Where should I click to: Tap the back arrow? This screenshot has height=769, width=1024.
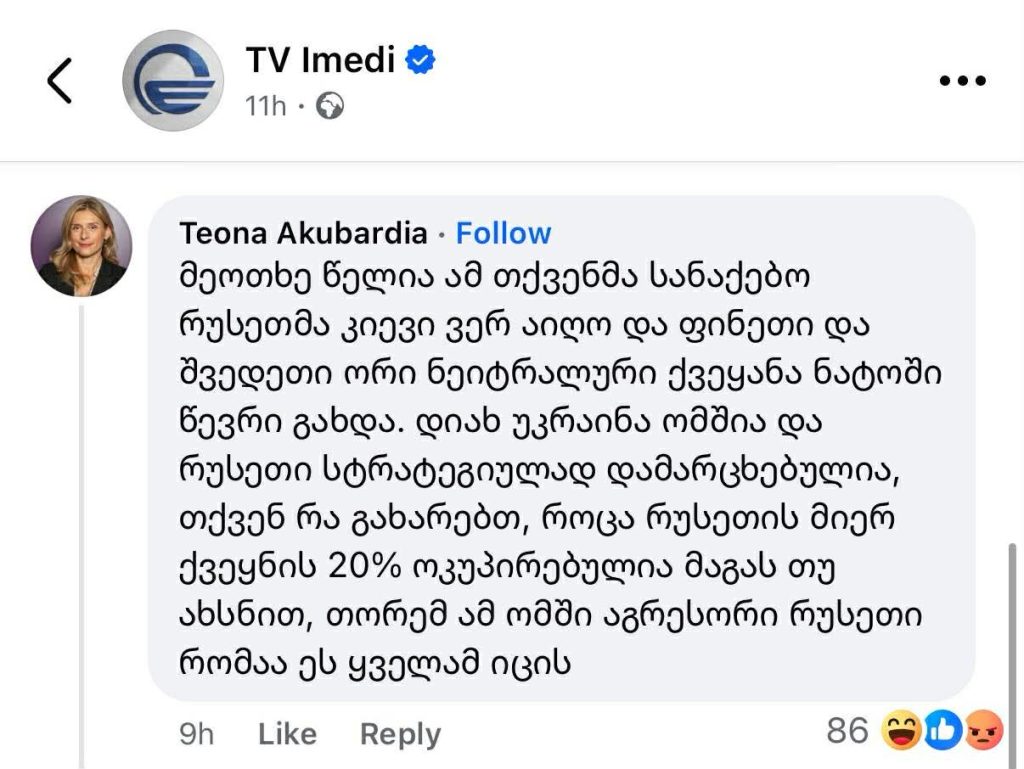pos(60,81)
